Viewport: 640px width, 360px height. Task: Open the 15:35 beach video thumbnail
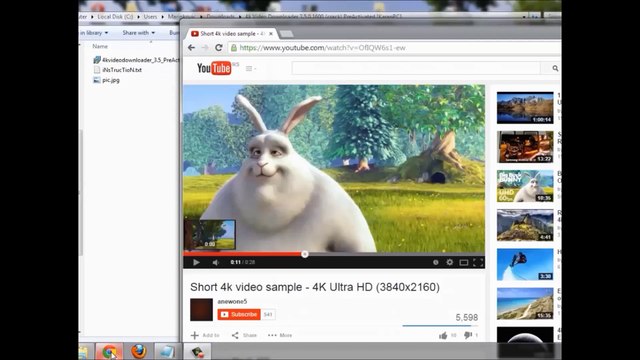pyautogui.click(x=525, y=304)
